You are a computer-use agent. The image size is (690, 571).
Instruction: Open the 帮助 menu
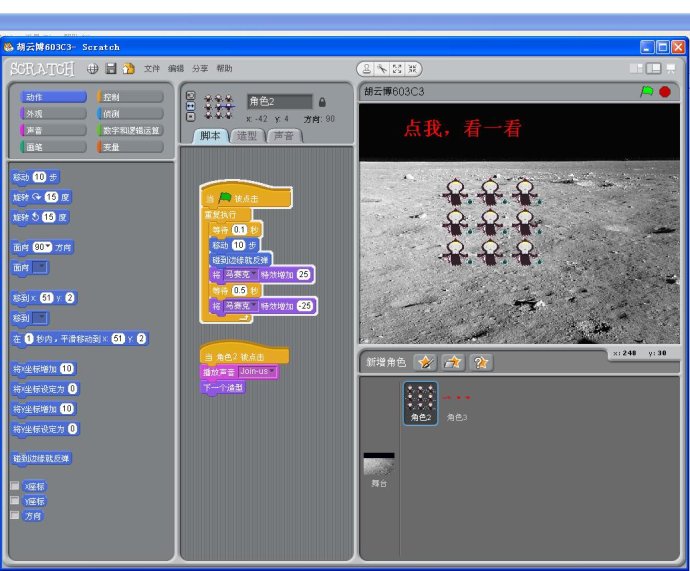click(224, 69)
